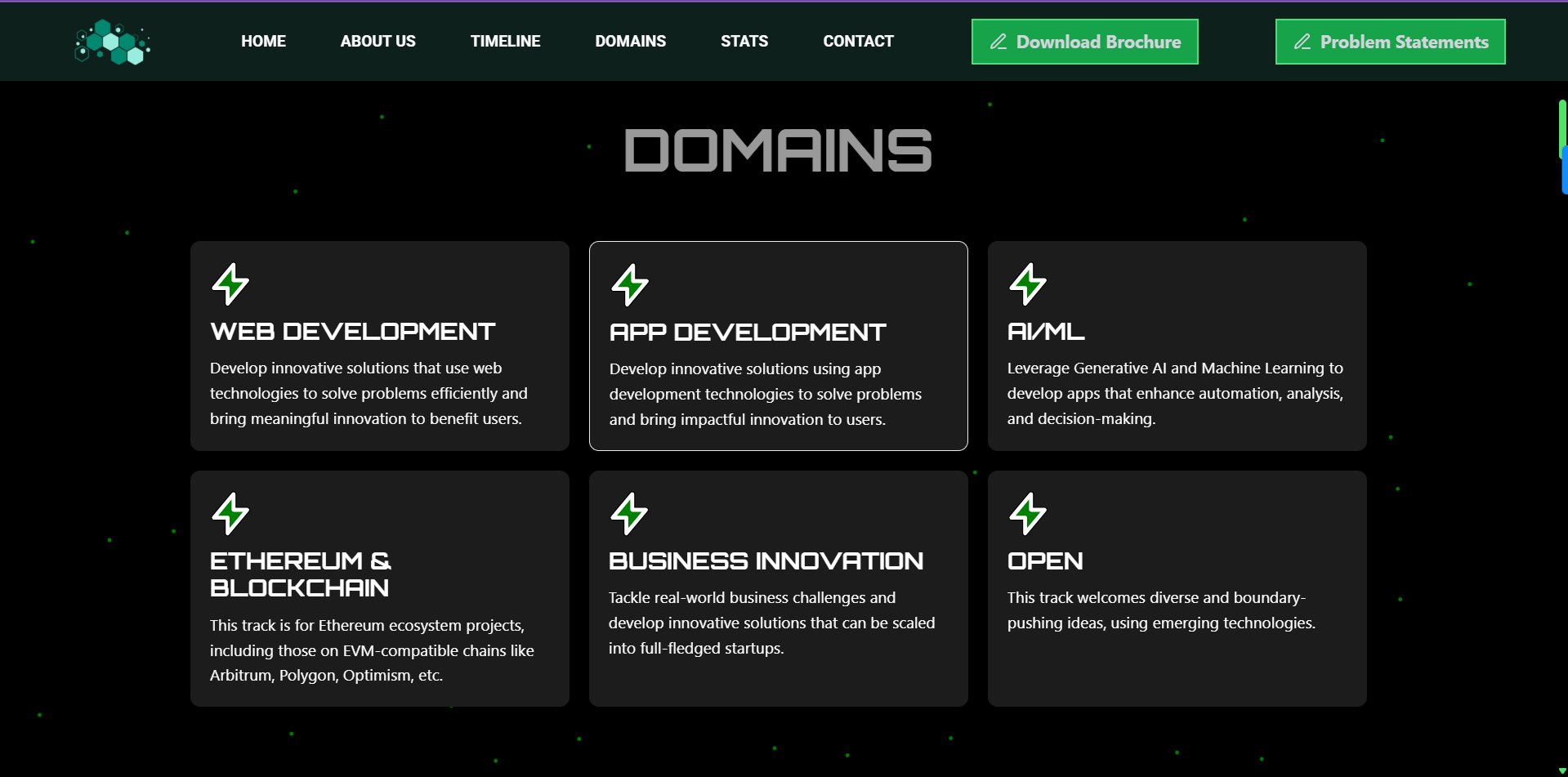1568x777 pixels.
Task: Click the Ethereum & Blockchain lightning icon
Action: coord(230,514)
